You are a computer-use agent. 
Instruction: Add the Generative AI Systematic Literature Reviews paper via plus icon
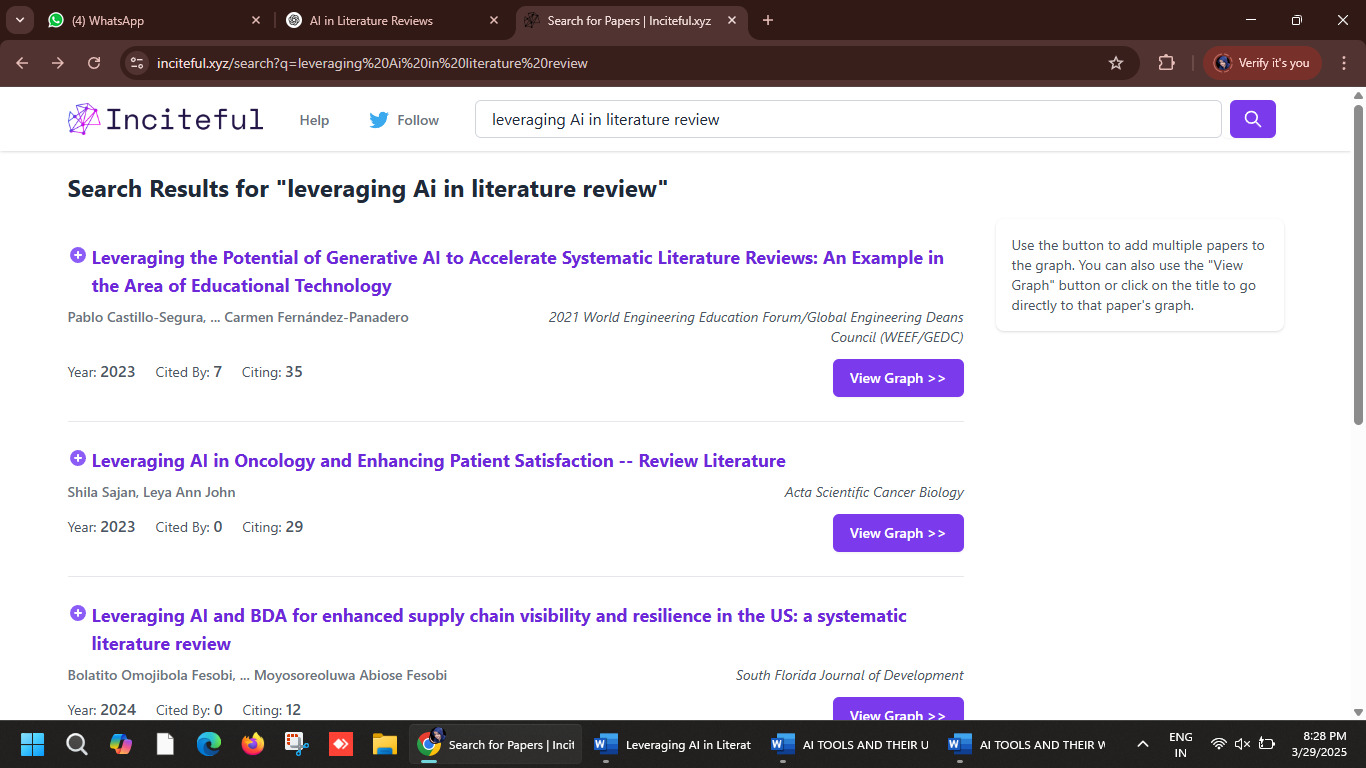pos(78,255)
